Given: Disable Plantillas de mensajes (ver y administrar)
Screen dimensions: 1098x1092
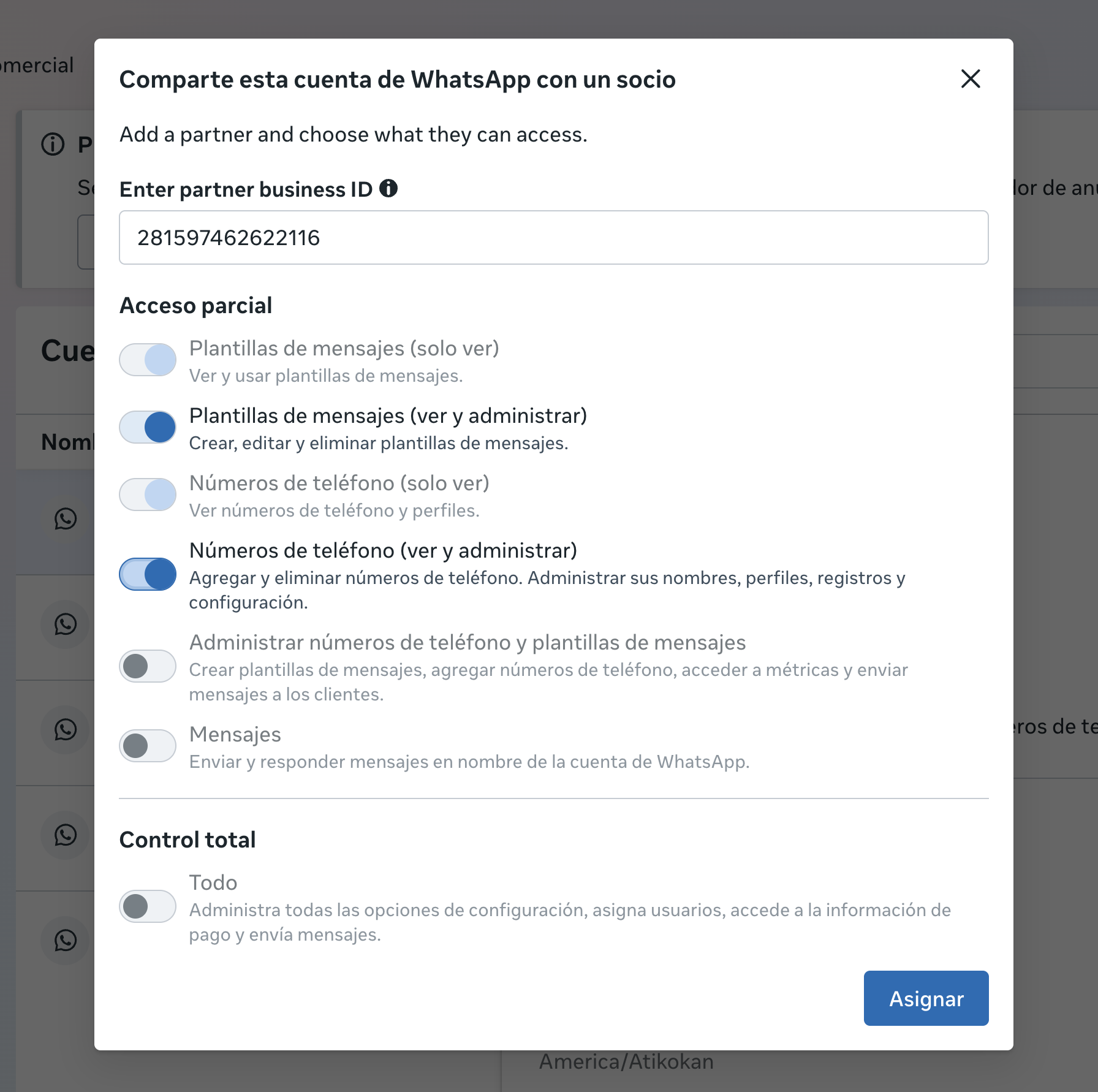Looking at the screenshot, I should pyautogui.click(x=148, y=427).
